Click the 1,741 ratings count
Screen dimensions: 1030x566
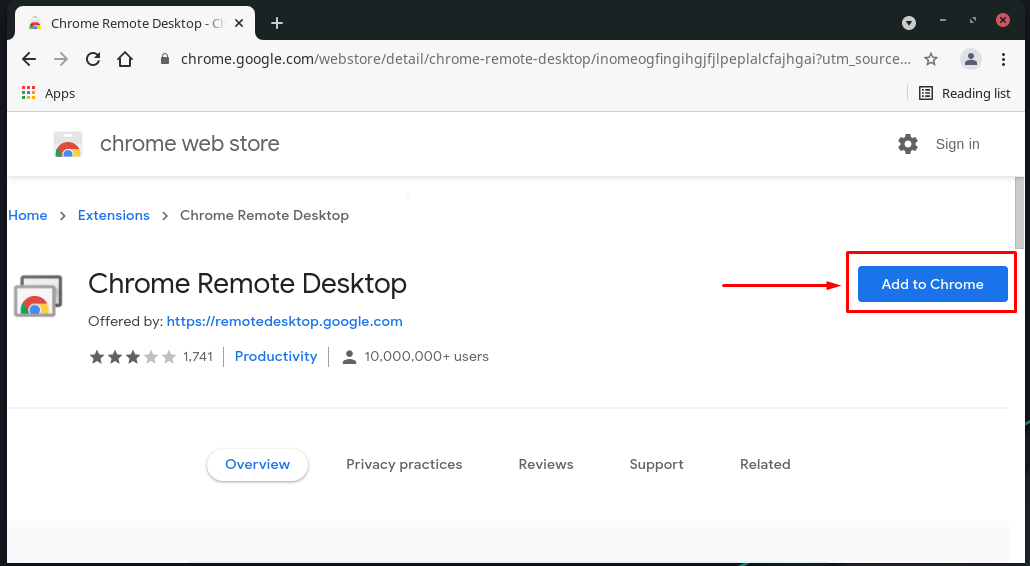[x=198, y=357]
